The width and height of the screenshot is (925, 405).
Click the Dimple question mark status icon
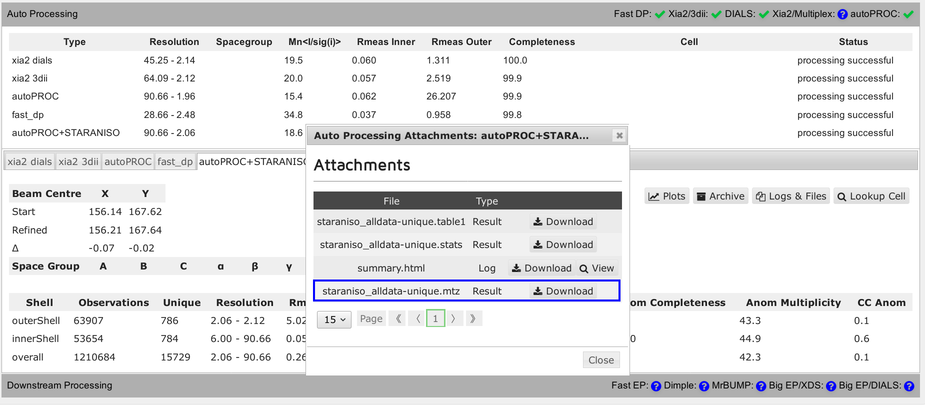(703, 386)
